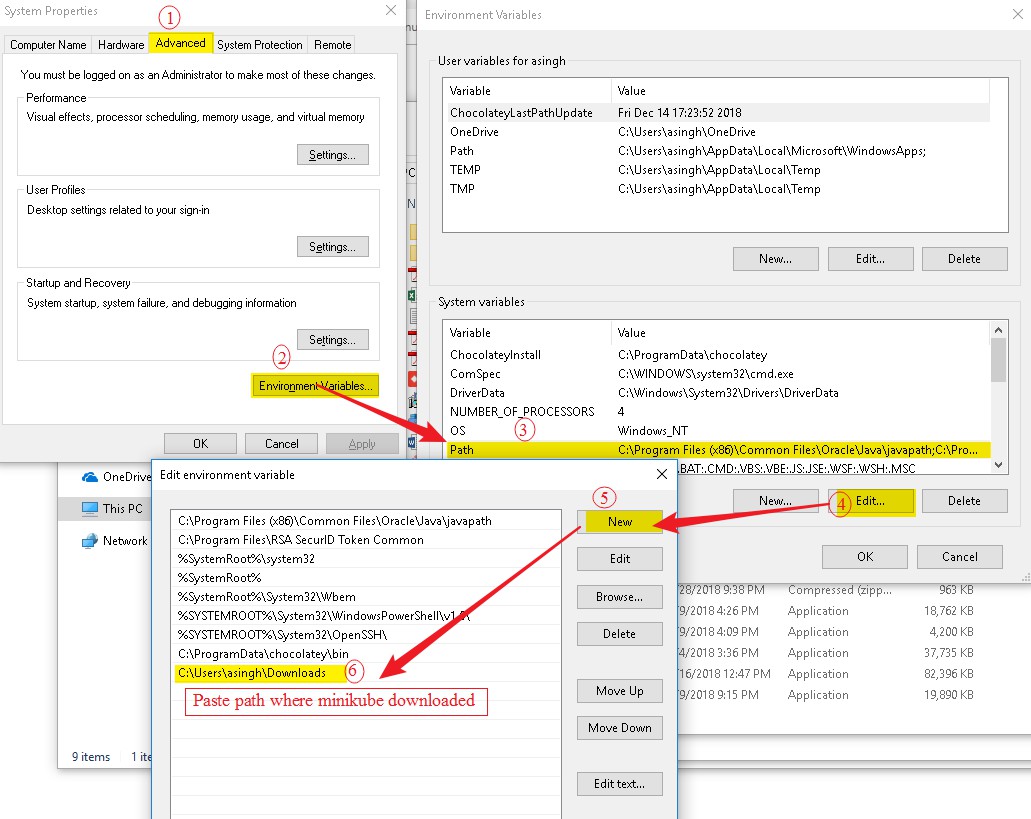1031x819 pixels.
Task: Click Edit in Edit environment variable dialog
Action: click(x=619, y=559)
